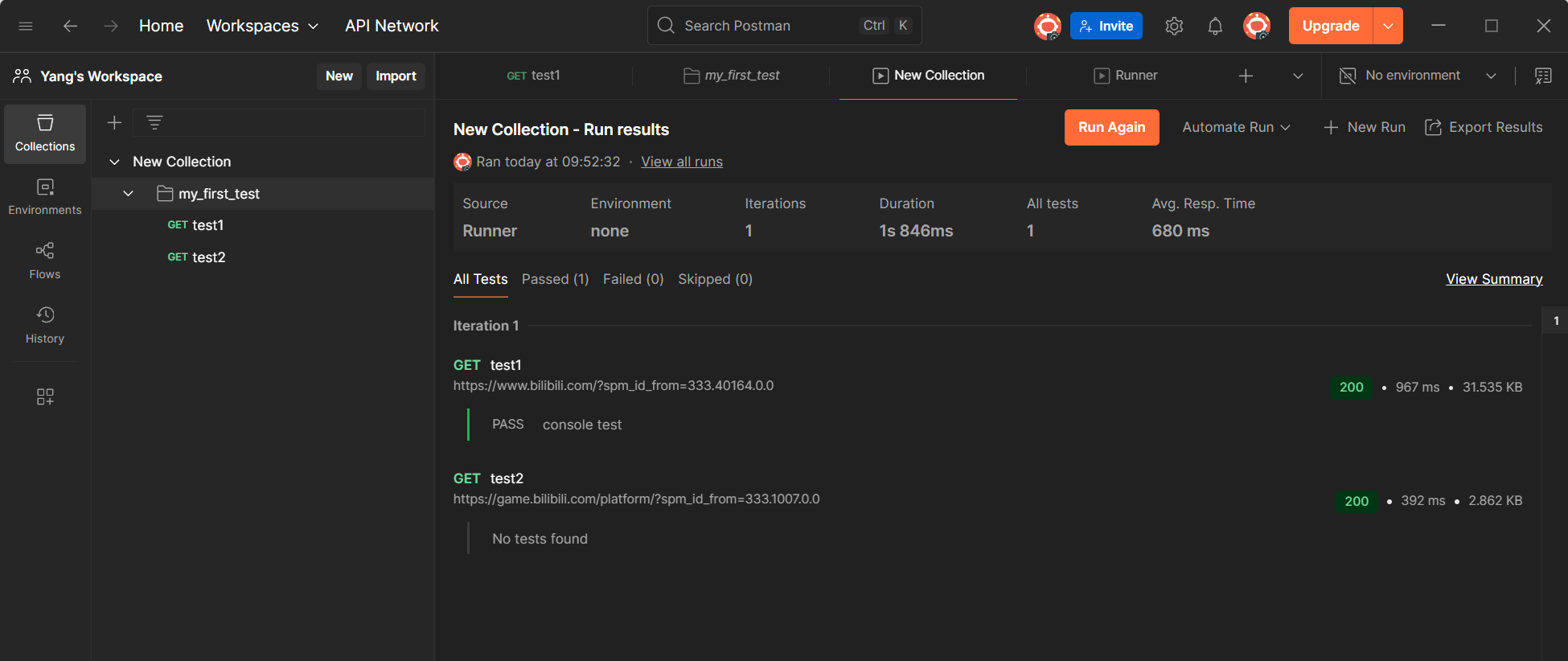Create a new collection with plus icon

114,122
